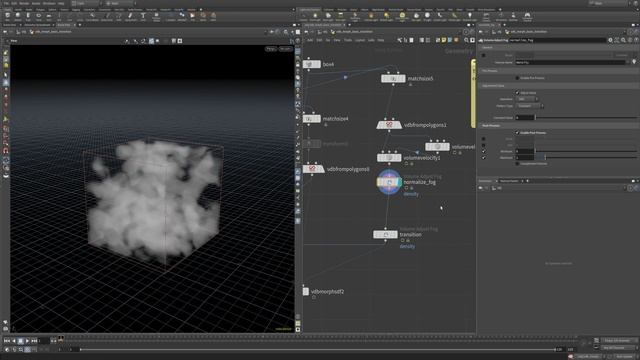Add a Spot Light from shelf

tap(328, 16)
